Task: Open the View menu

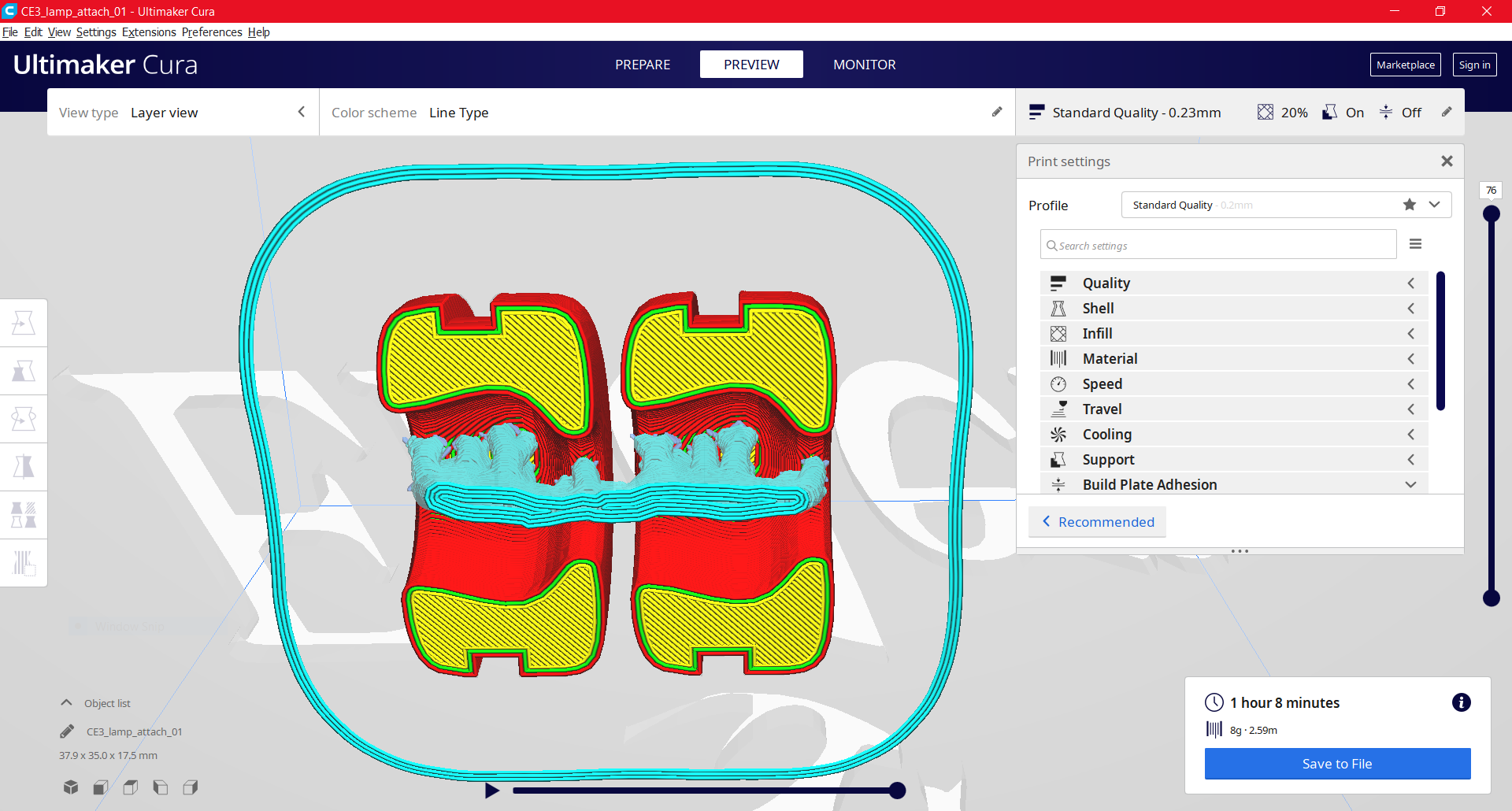Action: (59, 32)
